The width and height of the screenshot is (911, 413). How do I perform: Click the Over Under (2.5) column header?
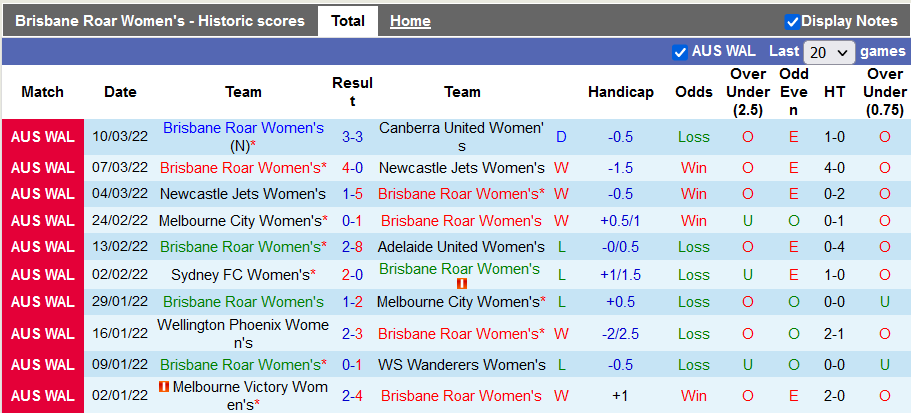point(748,92)
